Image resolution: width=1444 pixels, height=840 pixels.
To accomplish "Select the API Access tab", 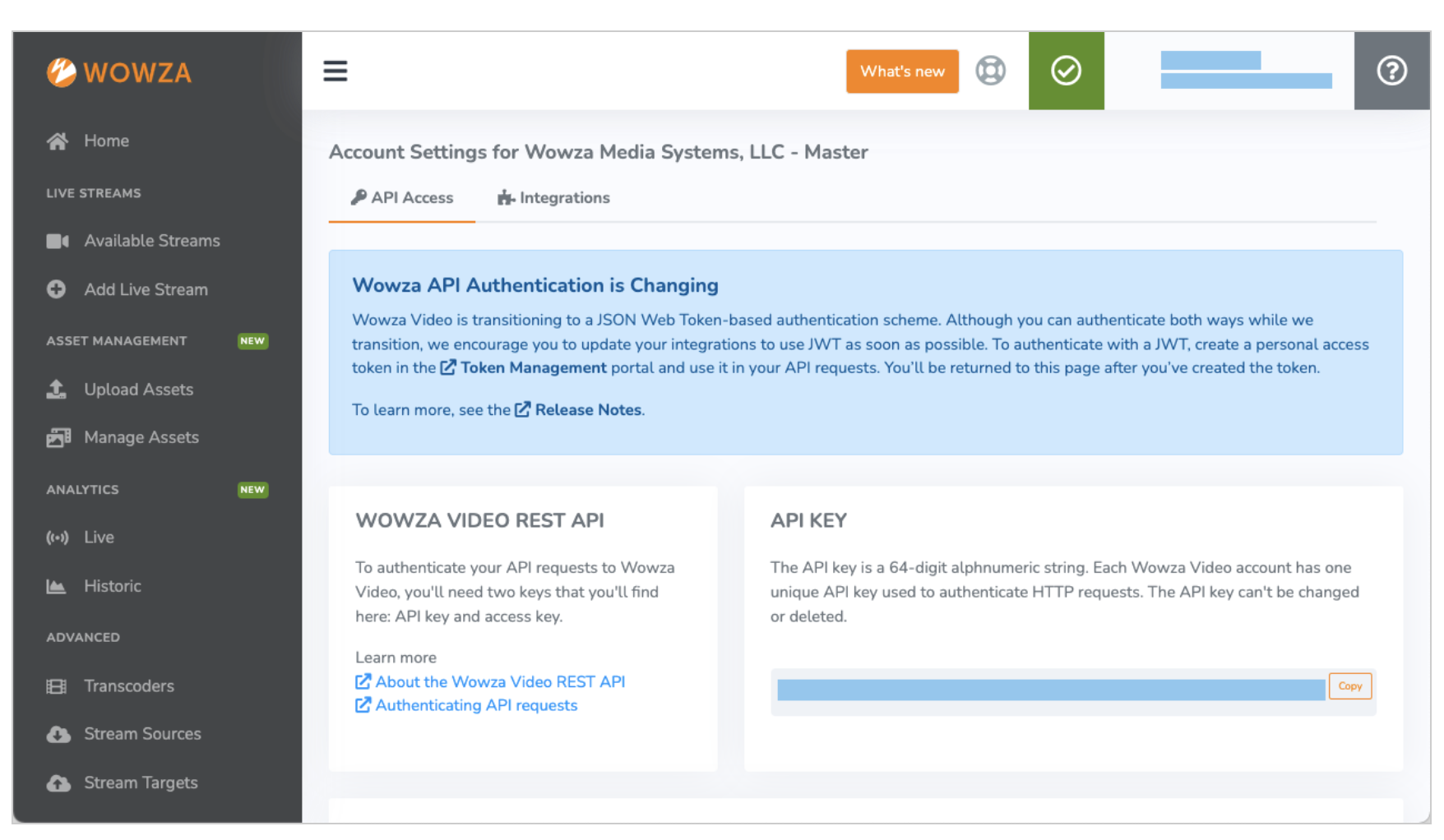I will coord(401,197).
